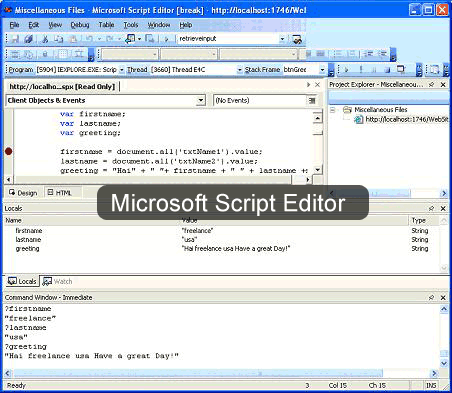Open the Table menu

[x=106, y=25]
